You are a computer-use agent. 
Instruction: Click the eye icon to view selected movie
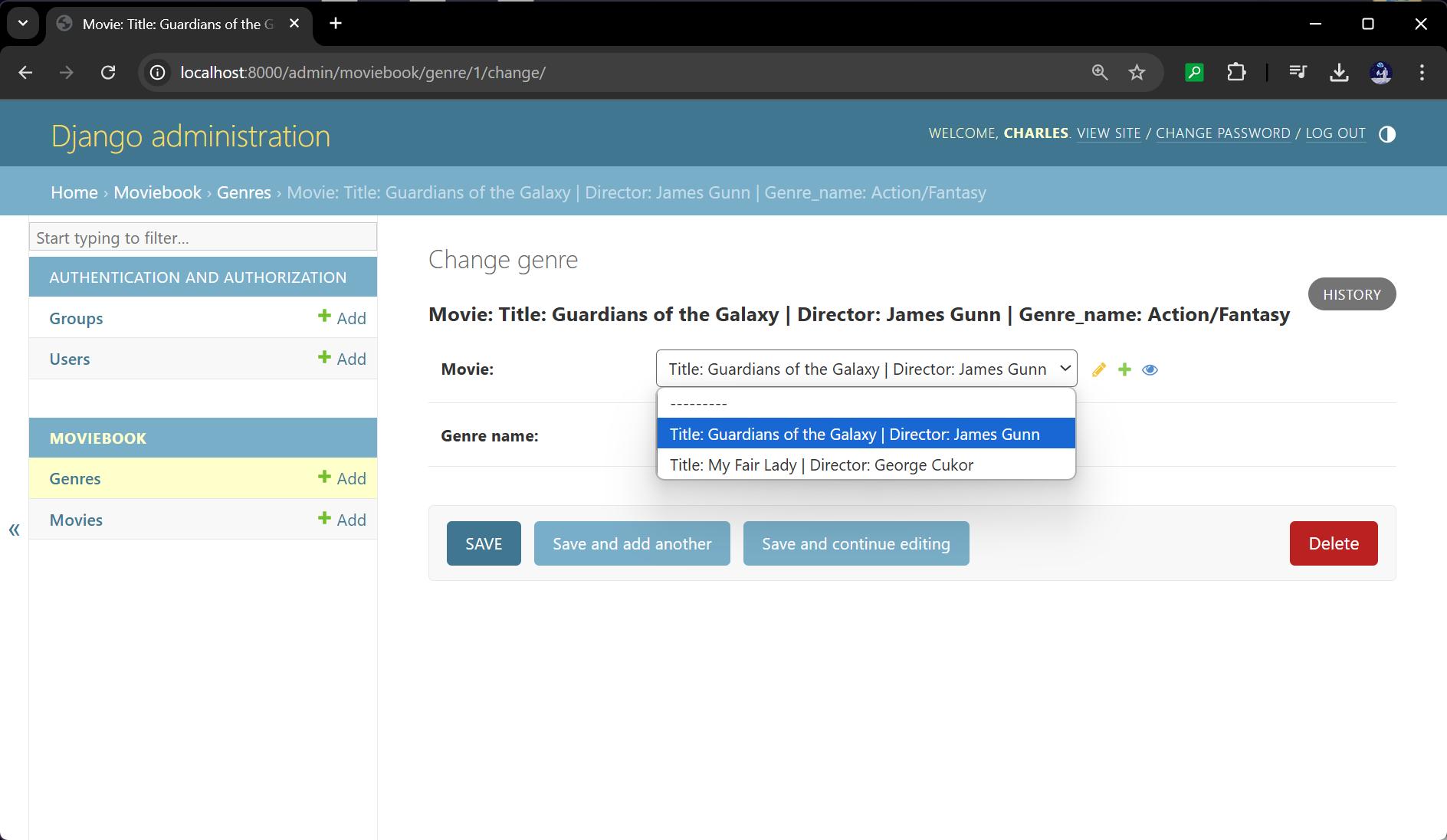point(1150,369)
